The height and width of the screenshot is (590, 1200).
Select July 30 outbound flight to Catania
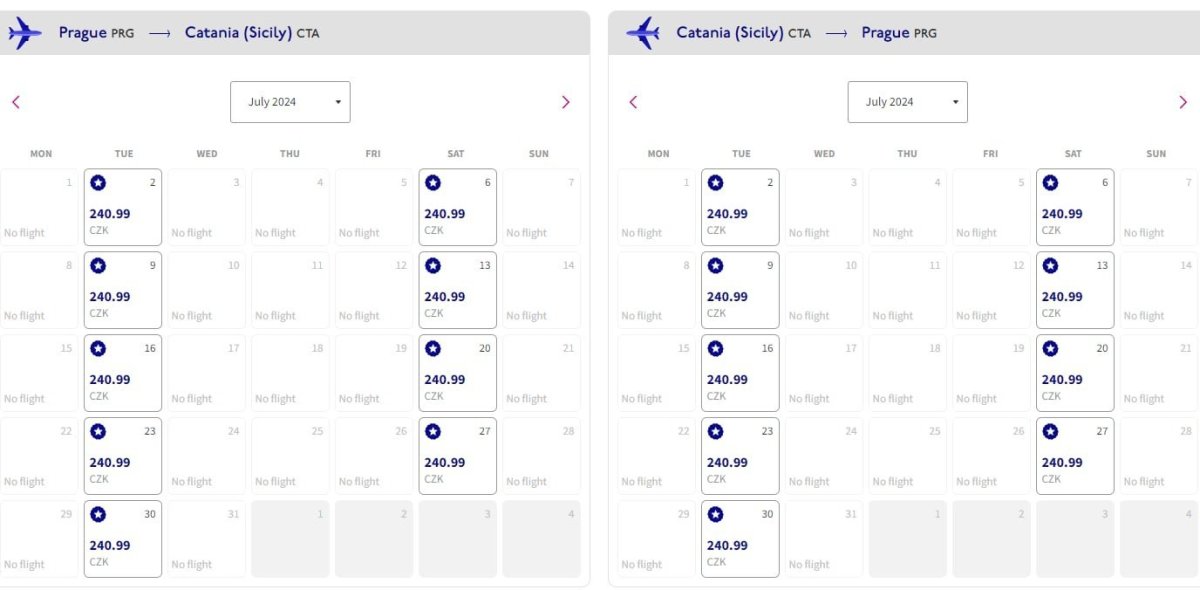click(x=123, y=540)
